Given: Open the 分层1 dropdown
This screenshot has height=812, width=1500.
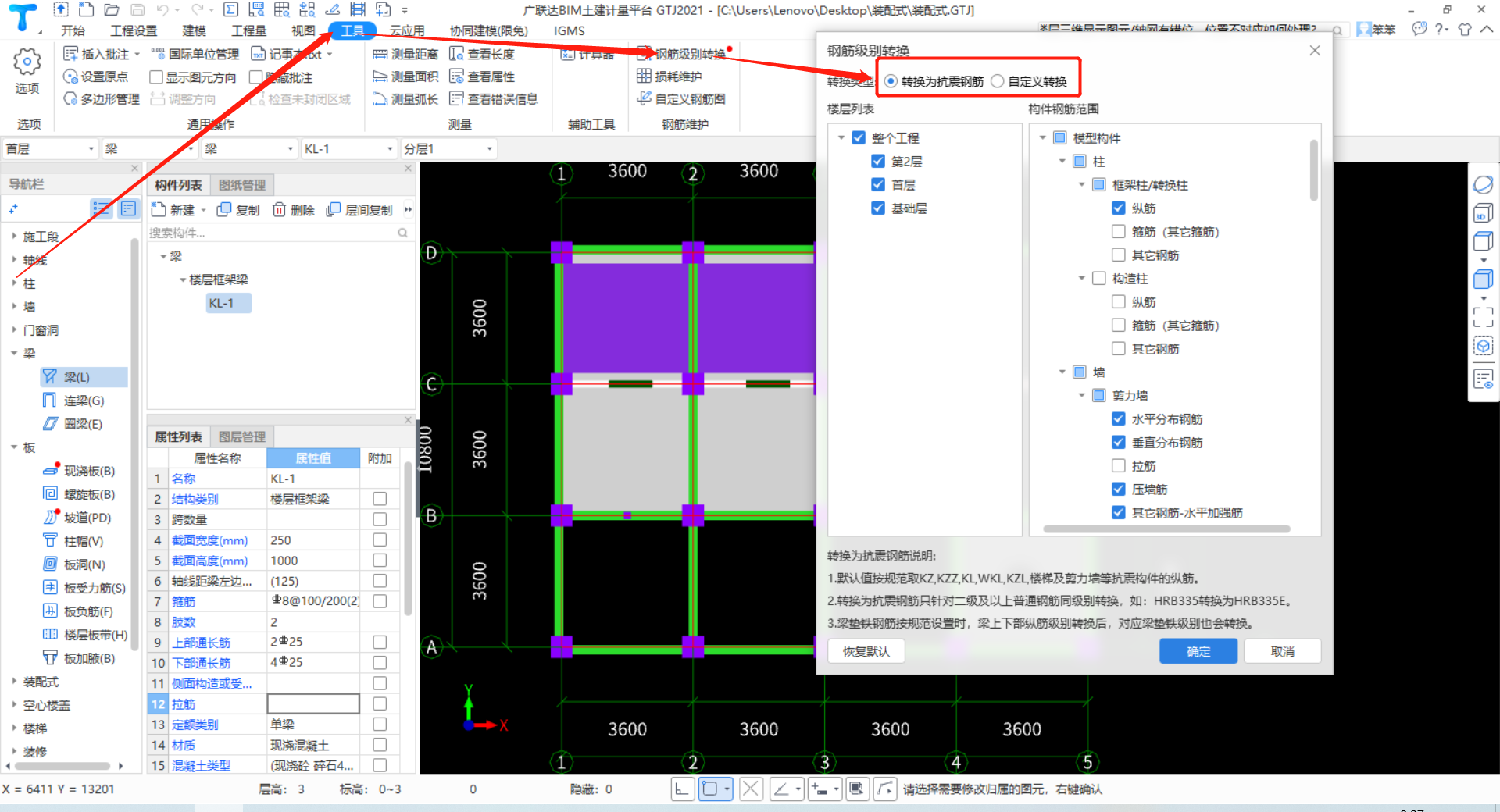Looking at the screenshot, I should (448, 148).
